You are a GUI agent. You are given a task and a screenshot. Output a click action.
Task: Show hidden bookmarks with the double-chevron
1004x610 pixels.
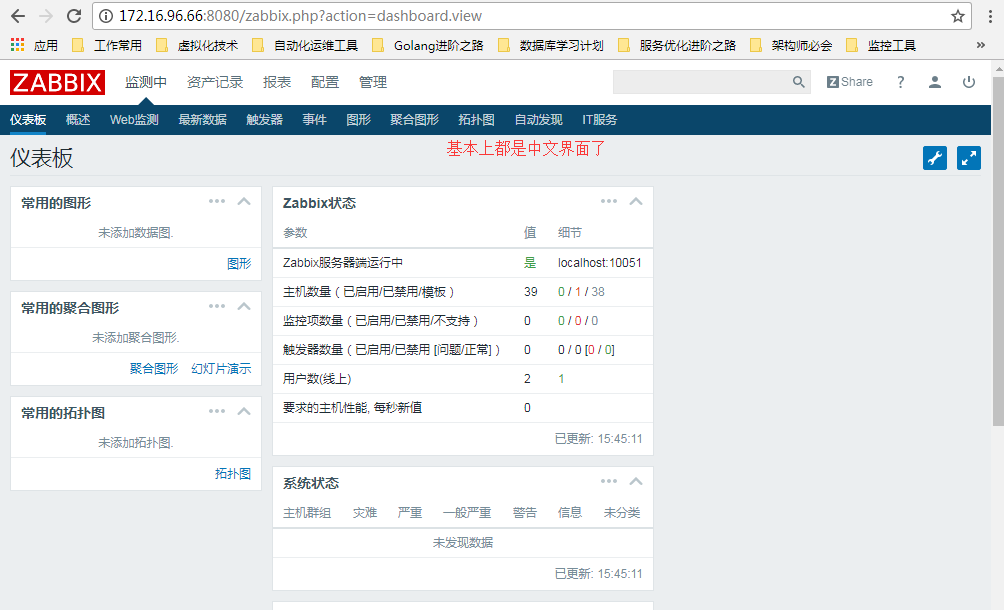pos(980,45)
